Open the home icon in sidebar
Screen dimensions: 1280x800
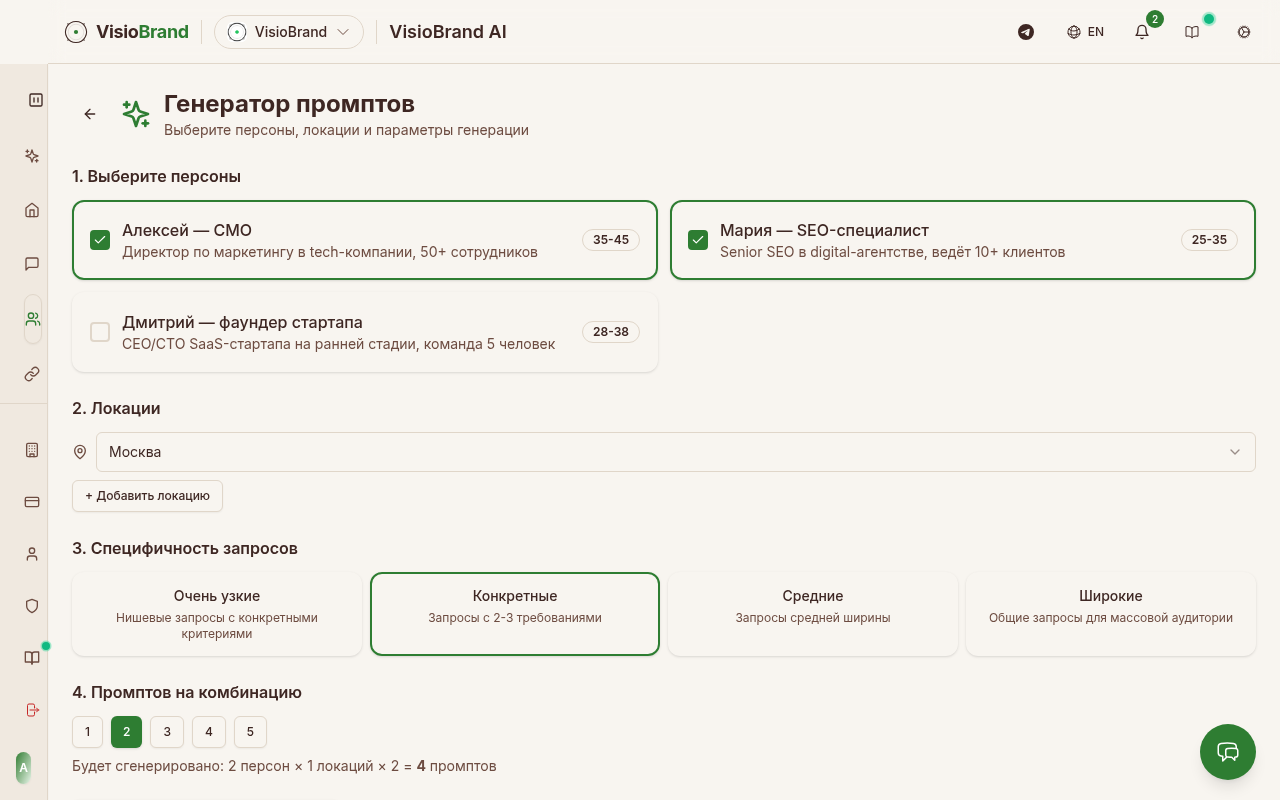coord(32,210)
